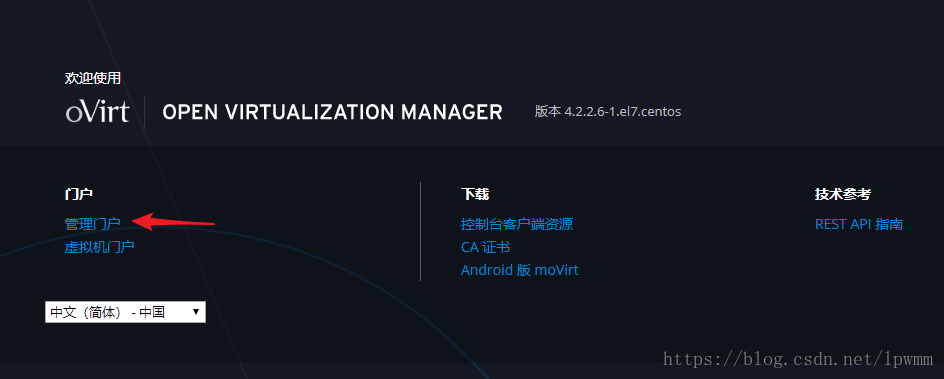The width and height of the screenshot is (944, 379).
Task: Click the language dropdown's black arrow
Action: pyautogui.click(x=196, y=312)
